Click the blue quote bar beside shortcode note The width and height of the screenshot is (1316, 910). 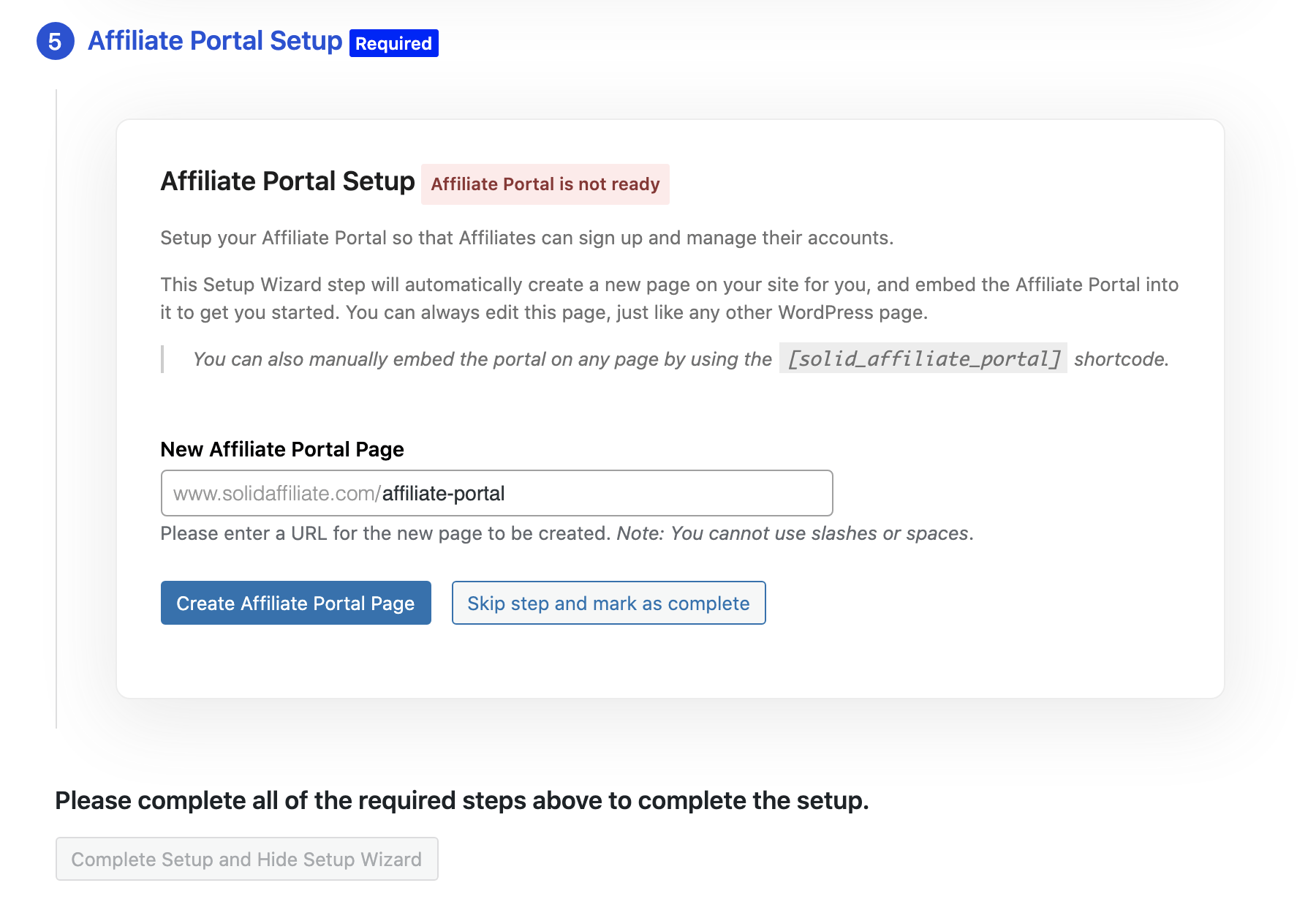click(x=164, y=359)
